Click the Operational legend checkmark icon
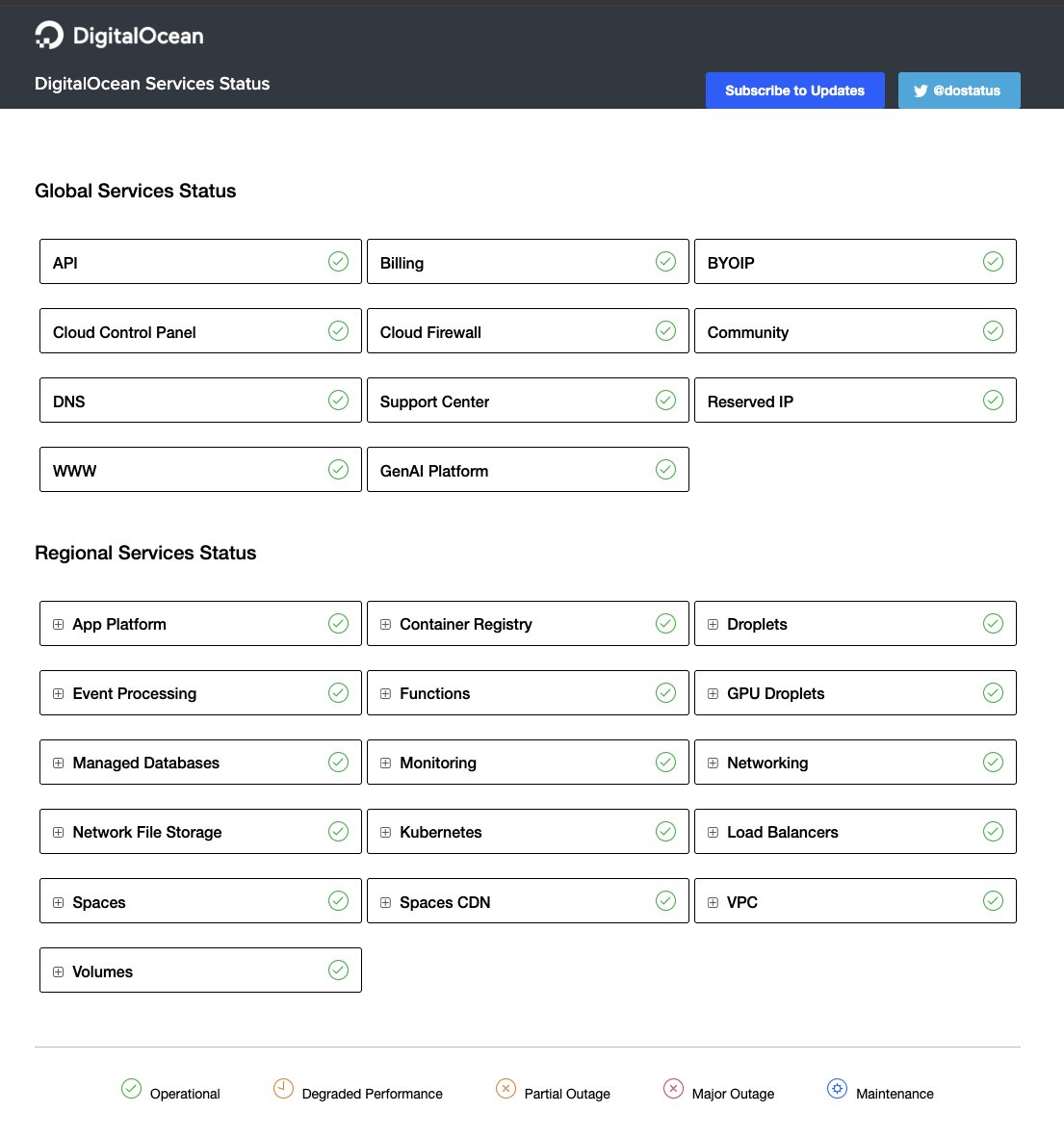 pos(132,1089)
